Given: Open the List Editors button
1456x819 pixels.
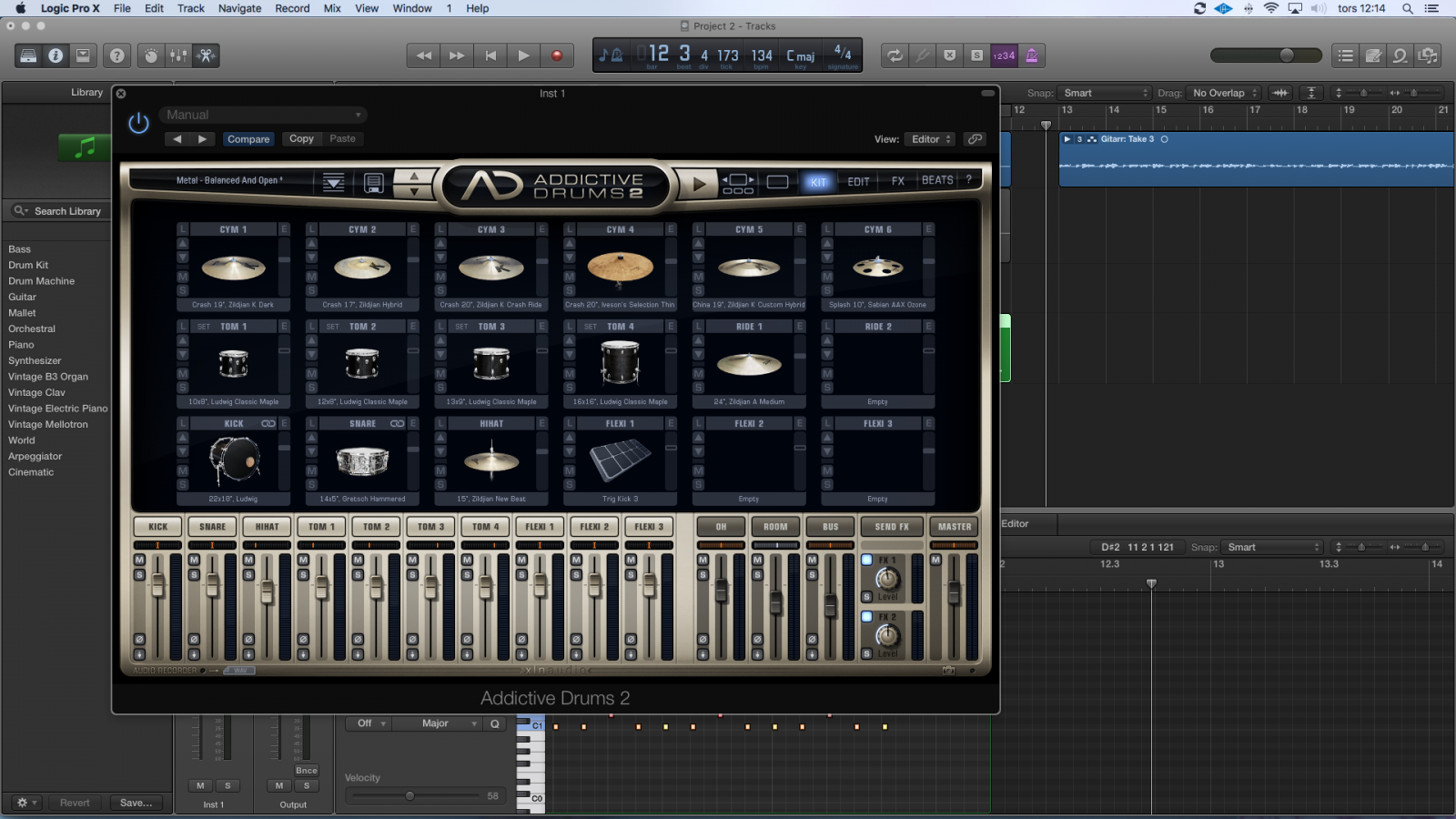Looking at the screenshot, I should (1346, 56).
